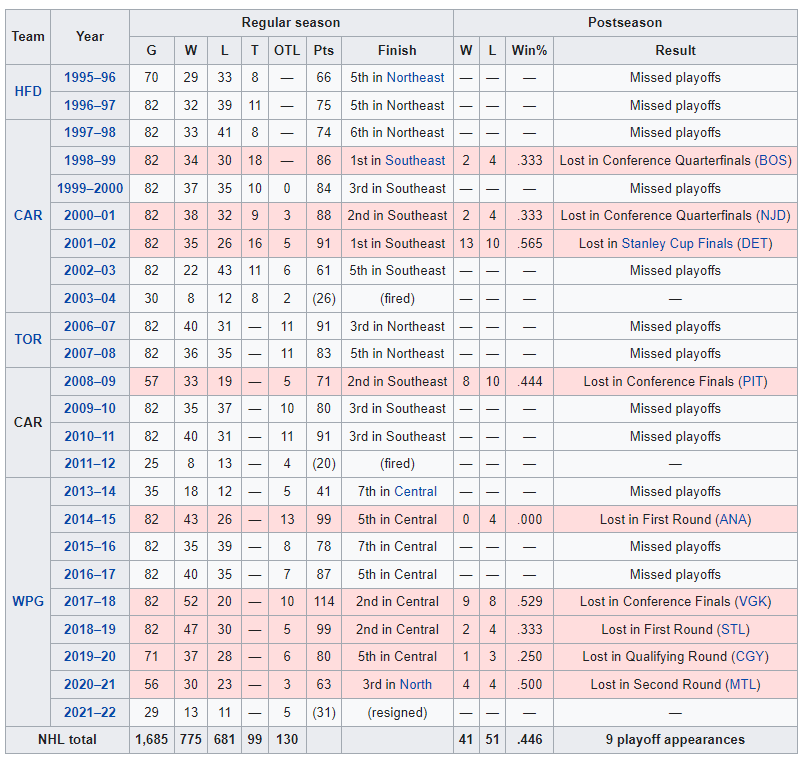Click the DET opponent link
This screenshot has height=766, width=806.
[x=754, y=243]
